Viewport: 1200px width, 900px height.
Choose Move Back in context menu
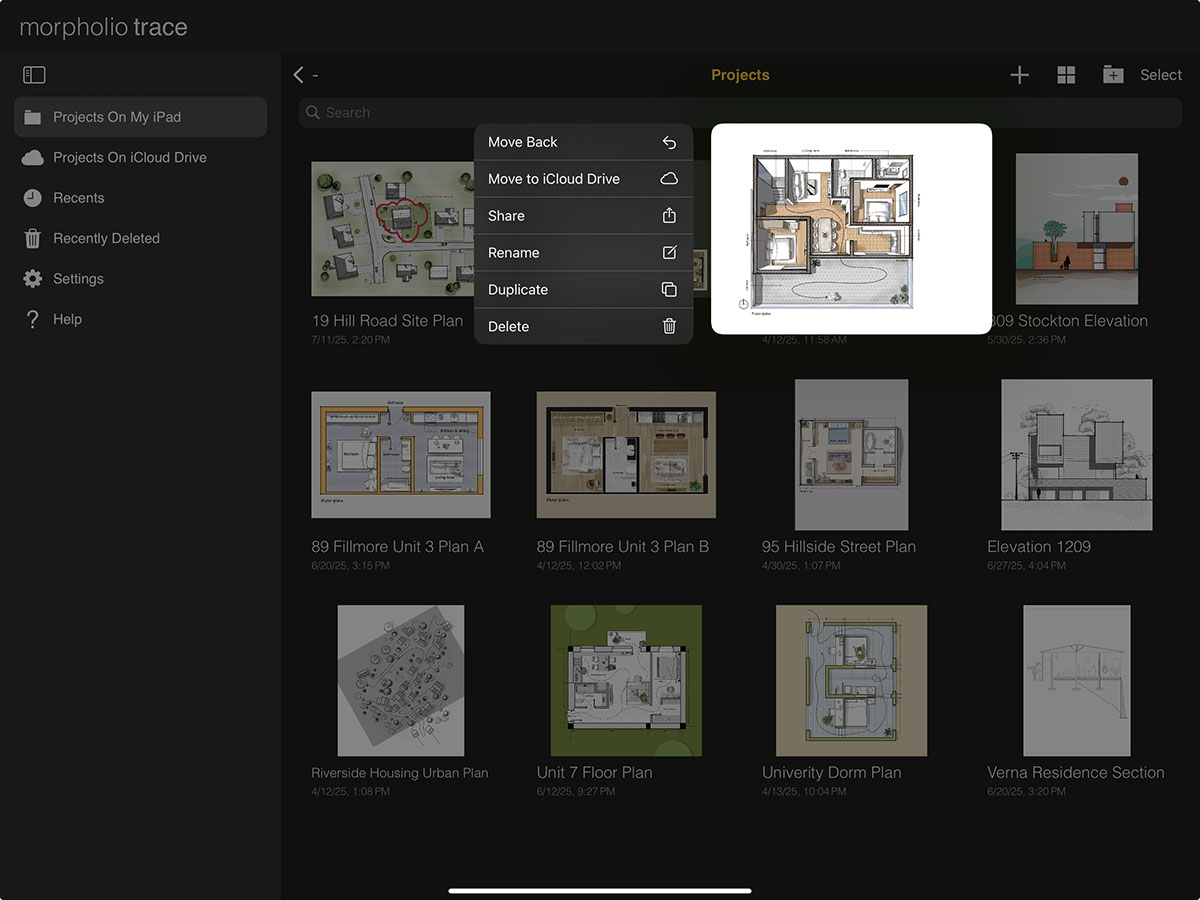(x=583, y=142)
